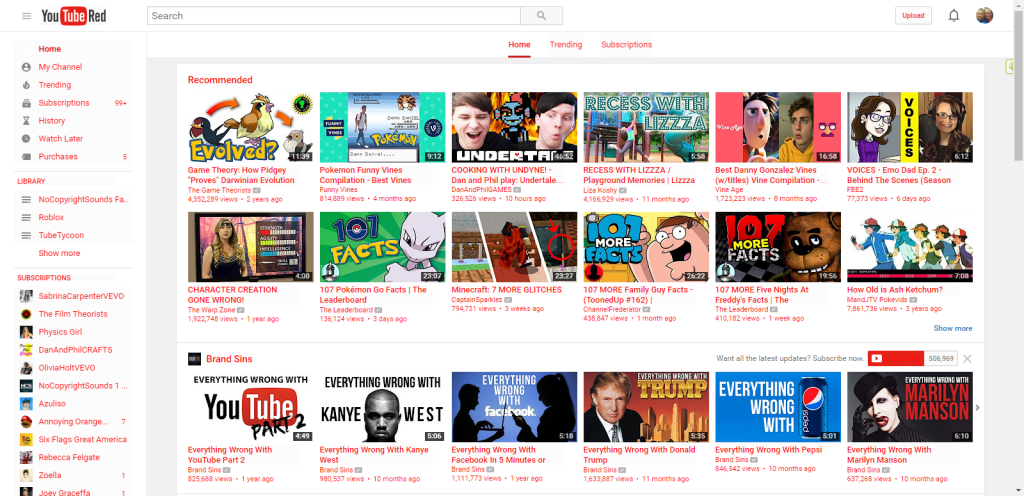The width and height of the screenshot is (1024, 496).
Task: Switch to the Subscriptions tab
Action: 626,45
